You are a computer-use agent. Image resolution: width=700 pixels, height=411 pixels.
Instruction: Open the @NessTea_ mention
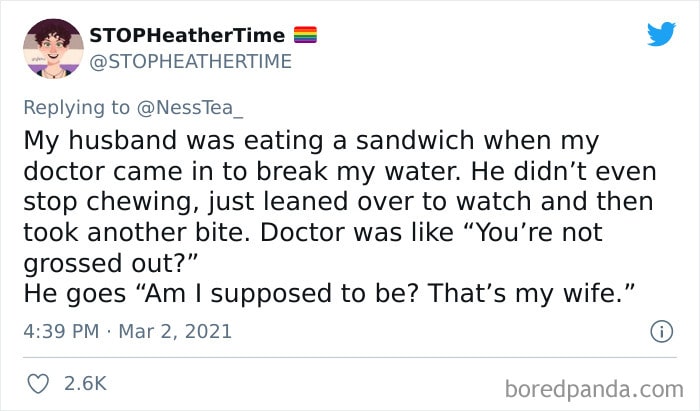(x=190, y=108)
